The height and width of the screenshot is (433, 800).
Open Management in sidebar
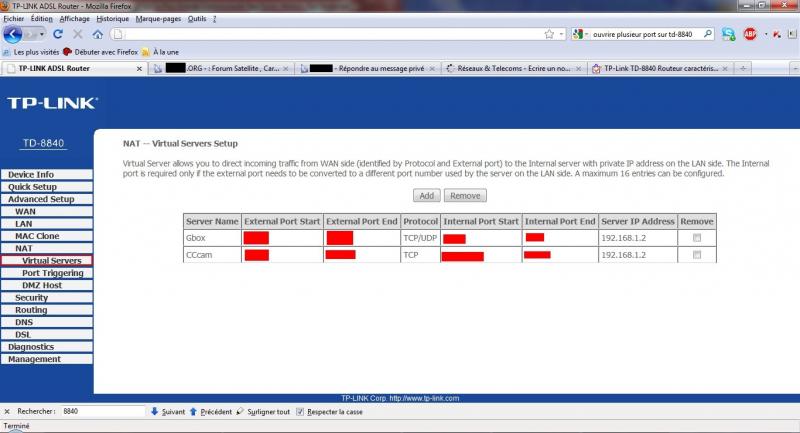46,359
